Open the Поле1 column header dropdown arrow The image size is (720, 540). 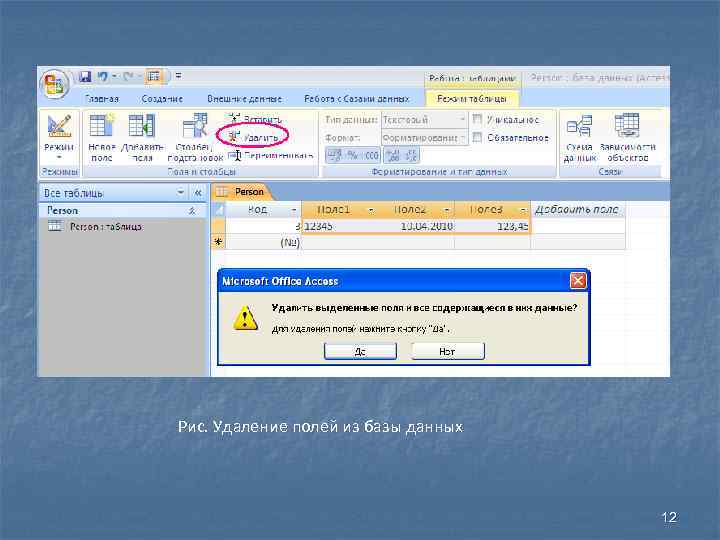[371, 210]
